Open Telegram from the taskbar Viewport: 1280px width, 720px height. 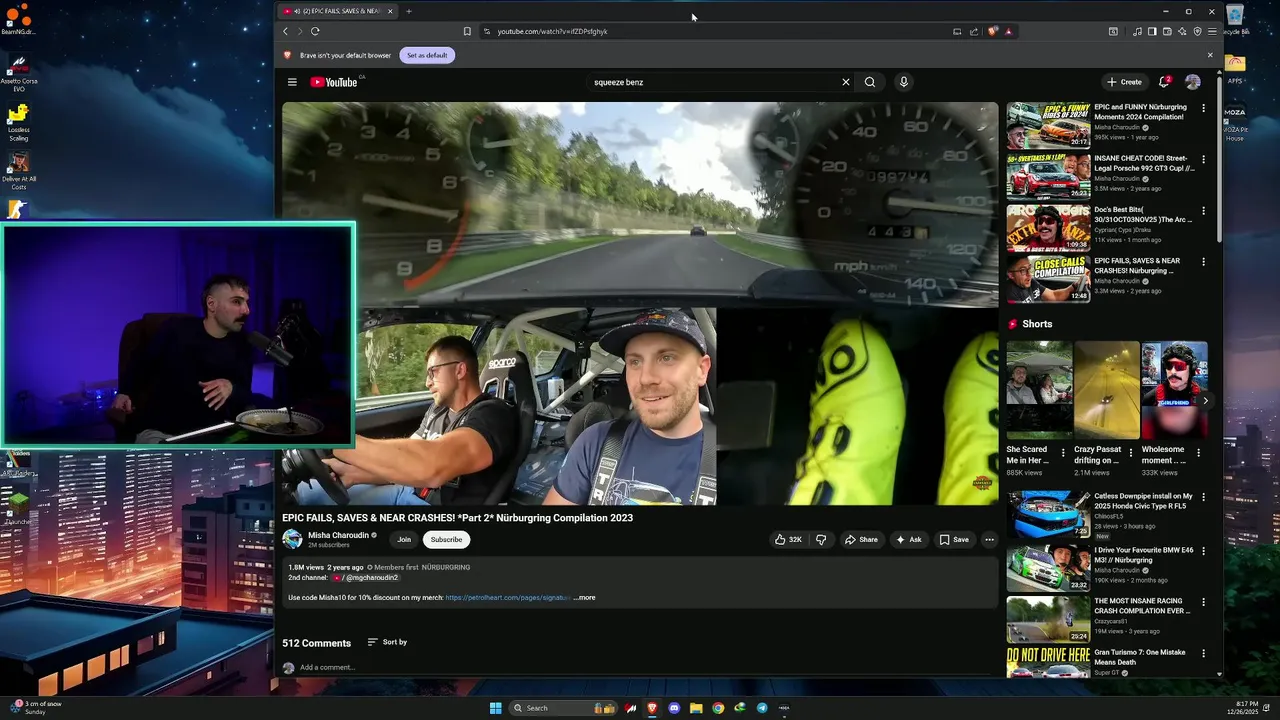point(762,708)
